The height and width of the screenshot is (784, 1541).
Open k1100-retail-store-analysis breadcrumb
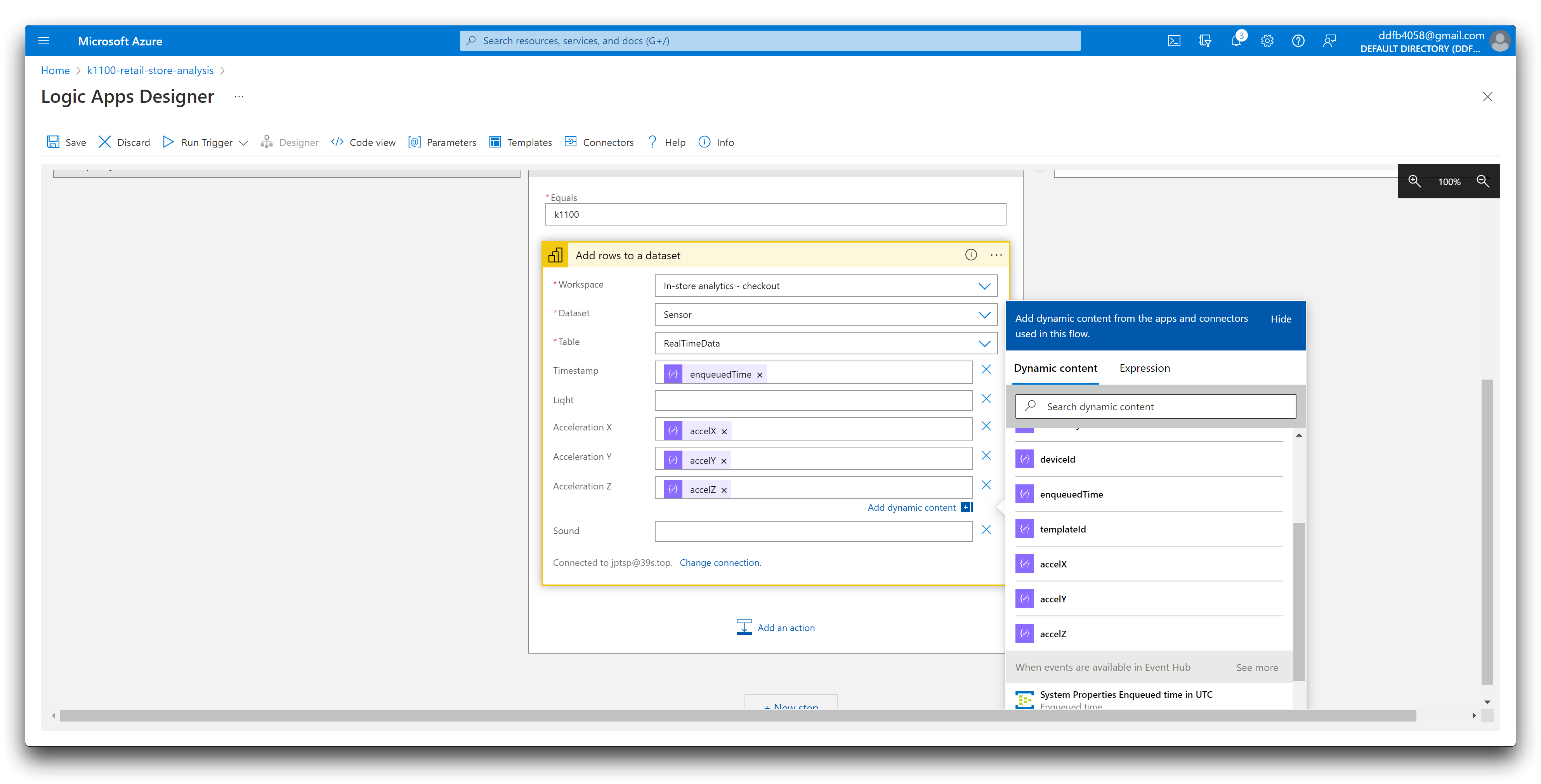coord(149,70)
